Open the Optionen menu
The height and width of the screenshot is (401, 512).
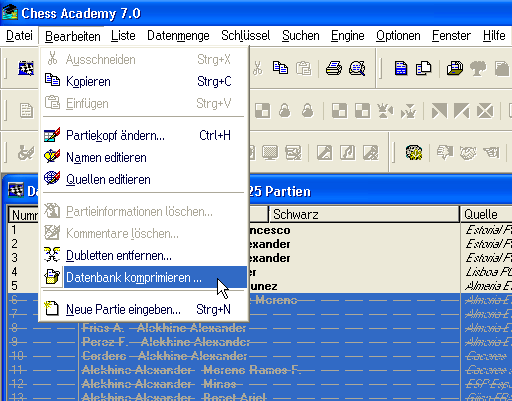tap(398, 36)
